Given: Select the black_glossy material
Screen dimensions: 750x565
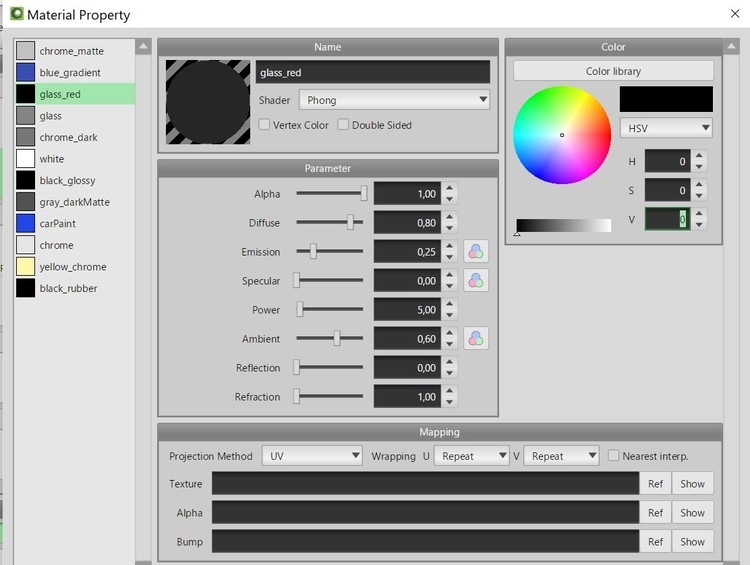Looking at the screenshot, I should (75, 180).
